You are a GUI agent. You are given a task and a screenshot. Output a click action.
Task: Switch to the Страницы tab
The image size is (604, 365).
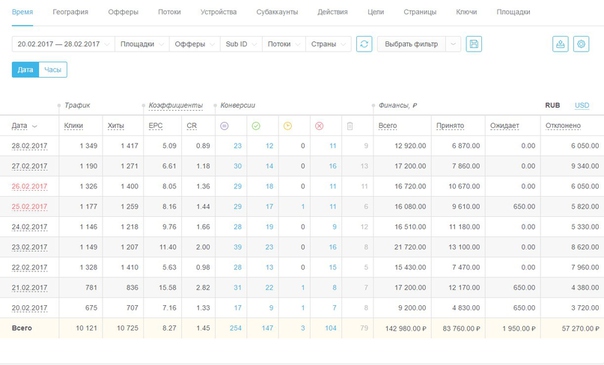(x=420, y=12)
